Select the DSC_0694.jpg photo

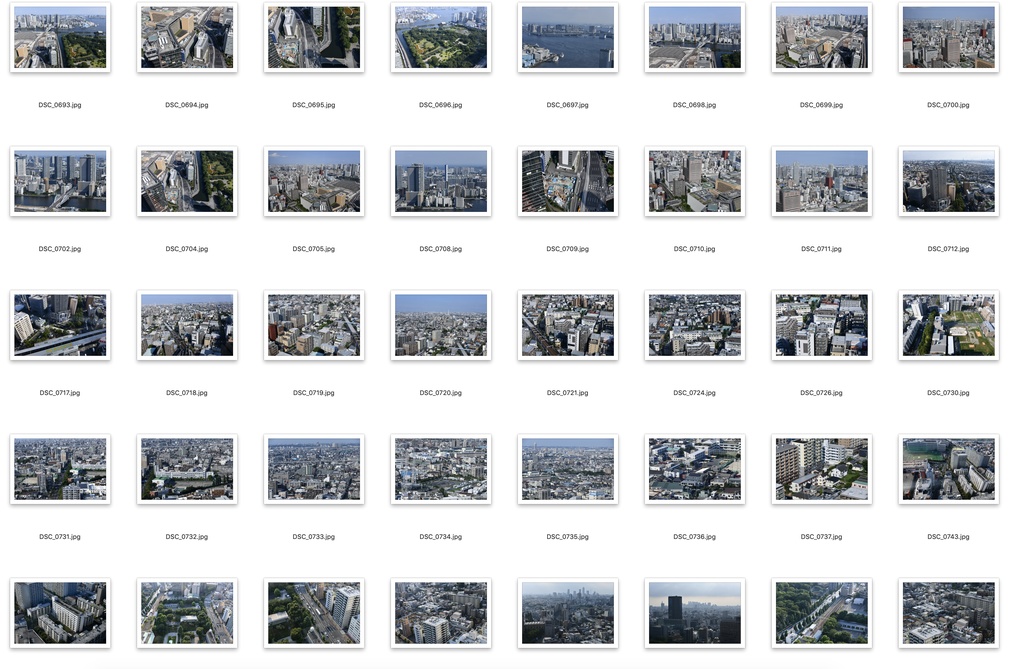click(x=187, y=37)
